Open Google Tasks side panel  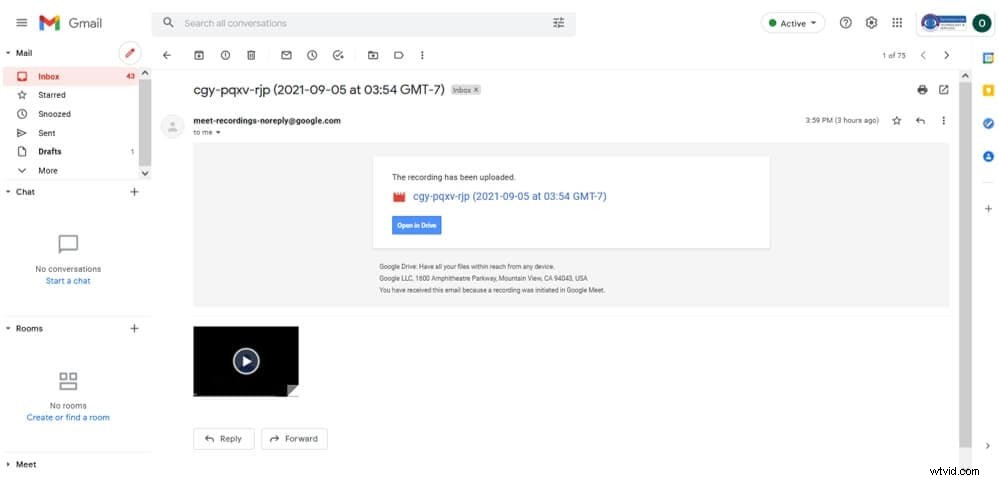click(x=988, y=124)
